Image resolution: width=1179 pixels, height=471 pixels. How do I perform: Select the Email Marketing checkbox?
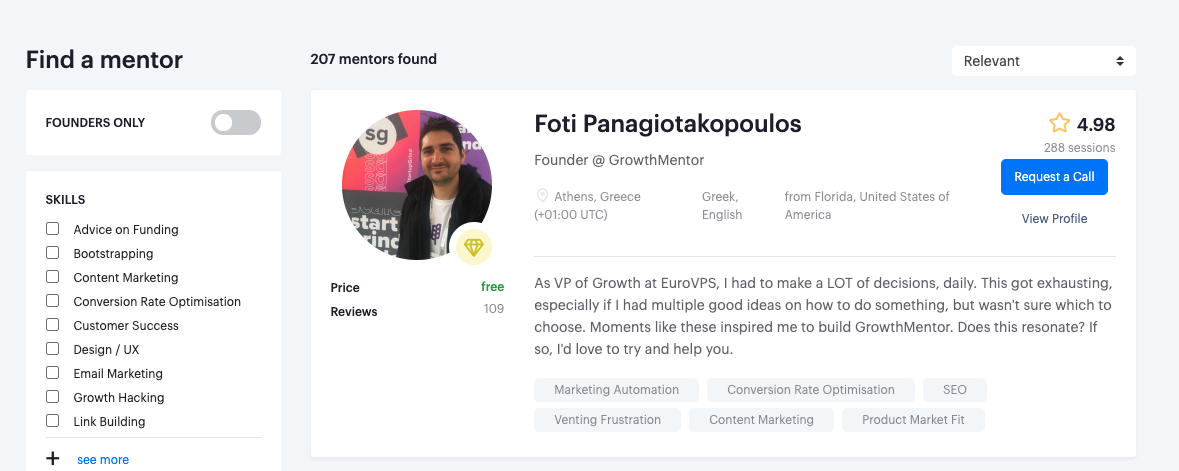tap(53, 373)
